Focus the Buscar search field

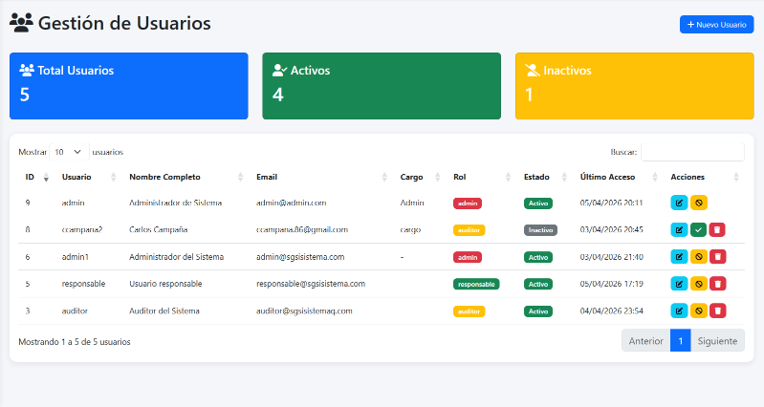point(692,152)
